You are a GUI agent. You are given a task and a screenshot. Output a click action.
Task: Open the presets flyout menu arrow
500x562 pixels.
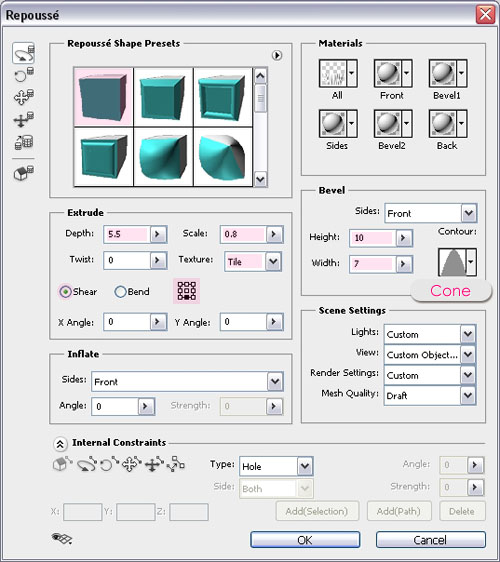[277, 56]
